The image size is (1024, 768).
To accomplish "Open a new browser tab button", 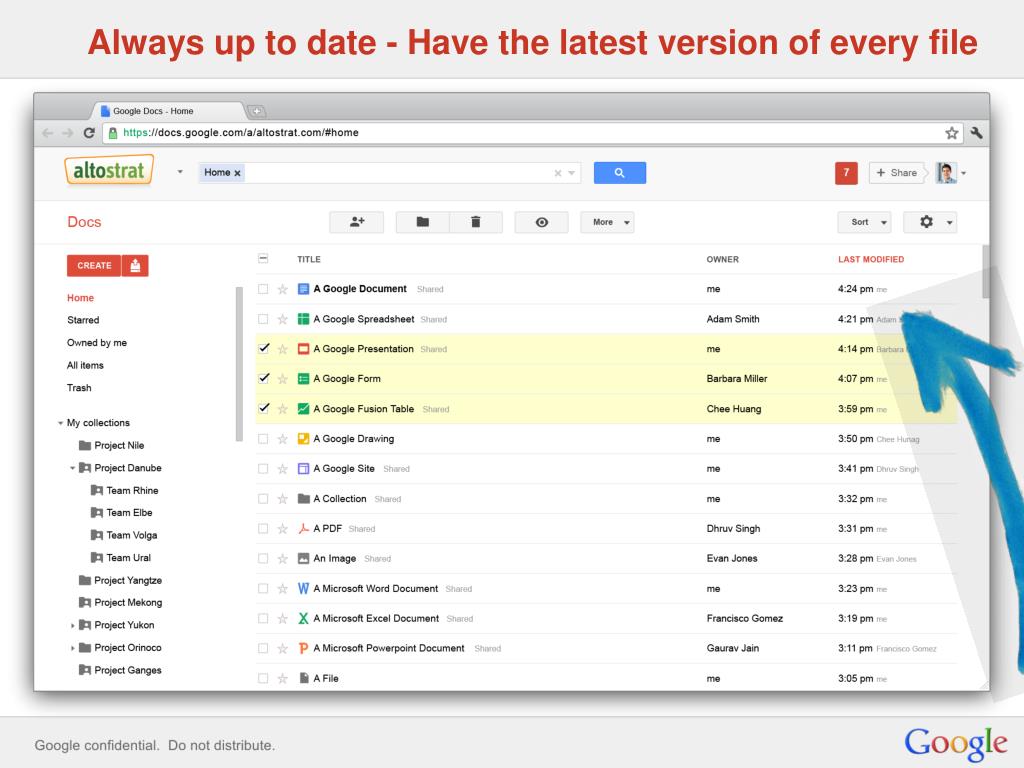I will 257,111.
